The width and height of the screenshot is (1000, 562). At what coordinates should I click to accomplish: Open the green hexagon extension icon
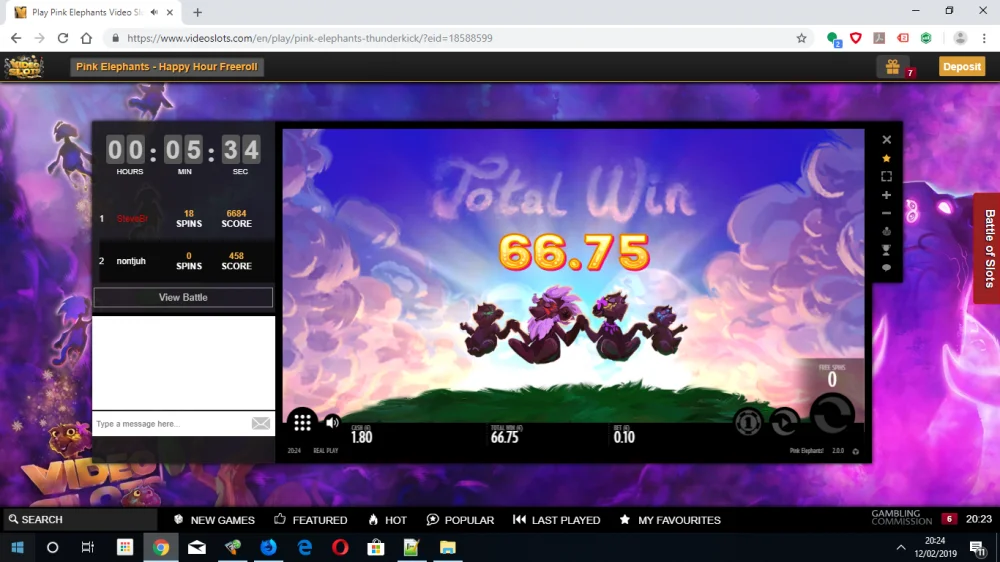coord(926,38)
